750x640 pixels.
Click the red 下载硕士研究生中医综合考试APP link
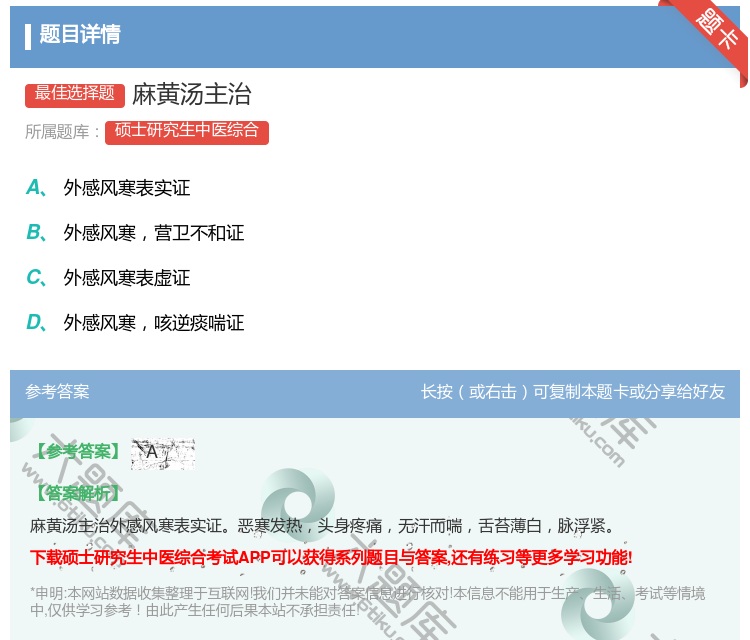click(331, 557)
